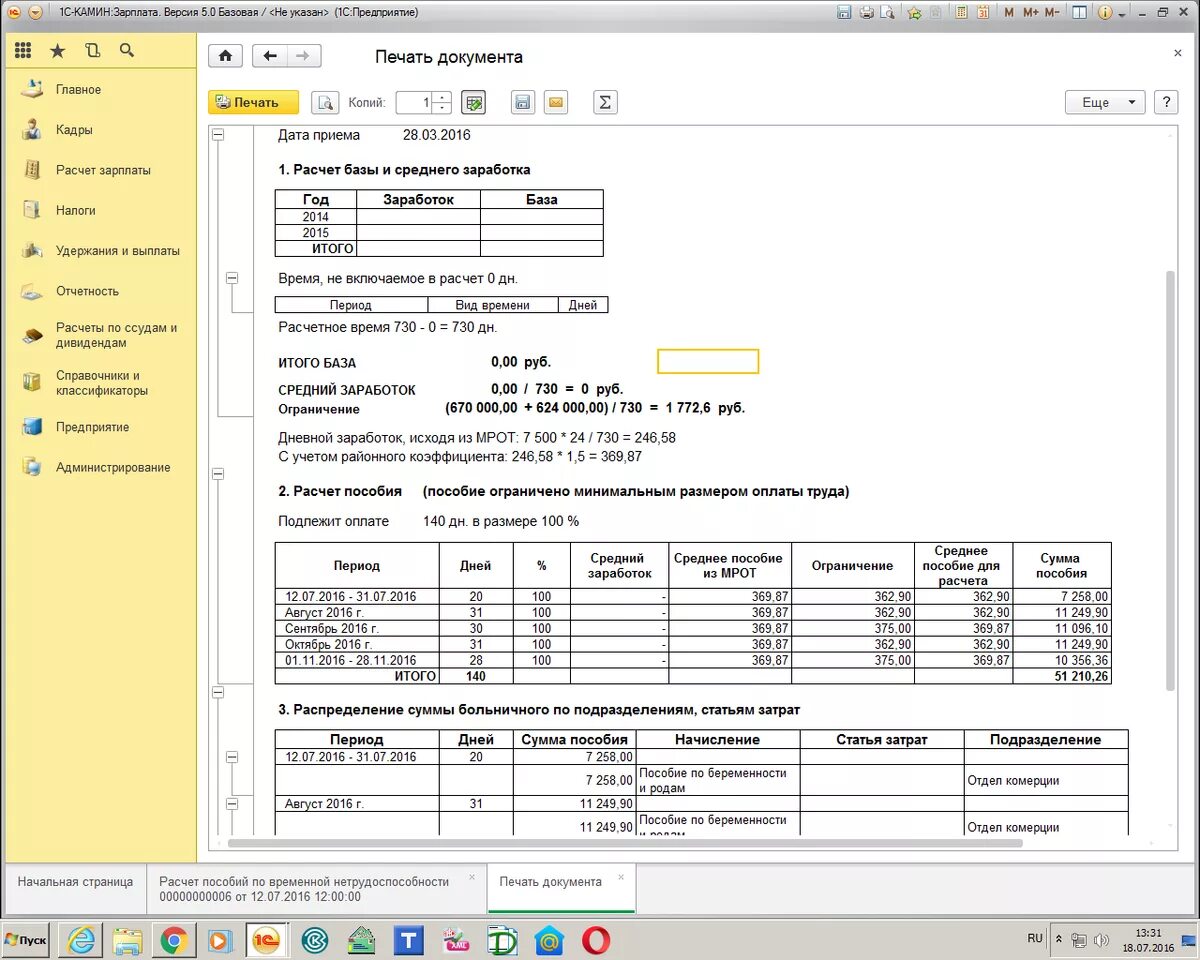Send the document by email envelope icon

click(x=555, y=102)
